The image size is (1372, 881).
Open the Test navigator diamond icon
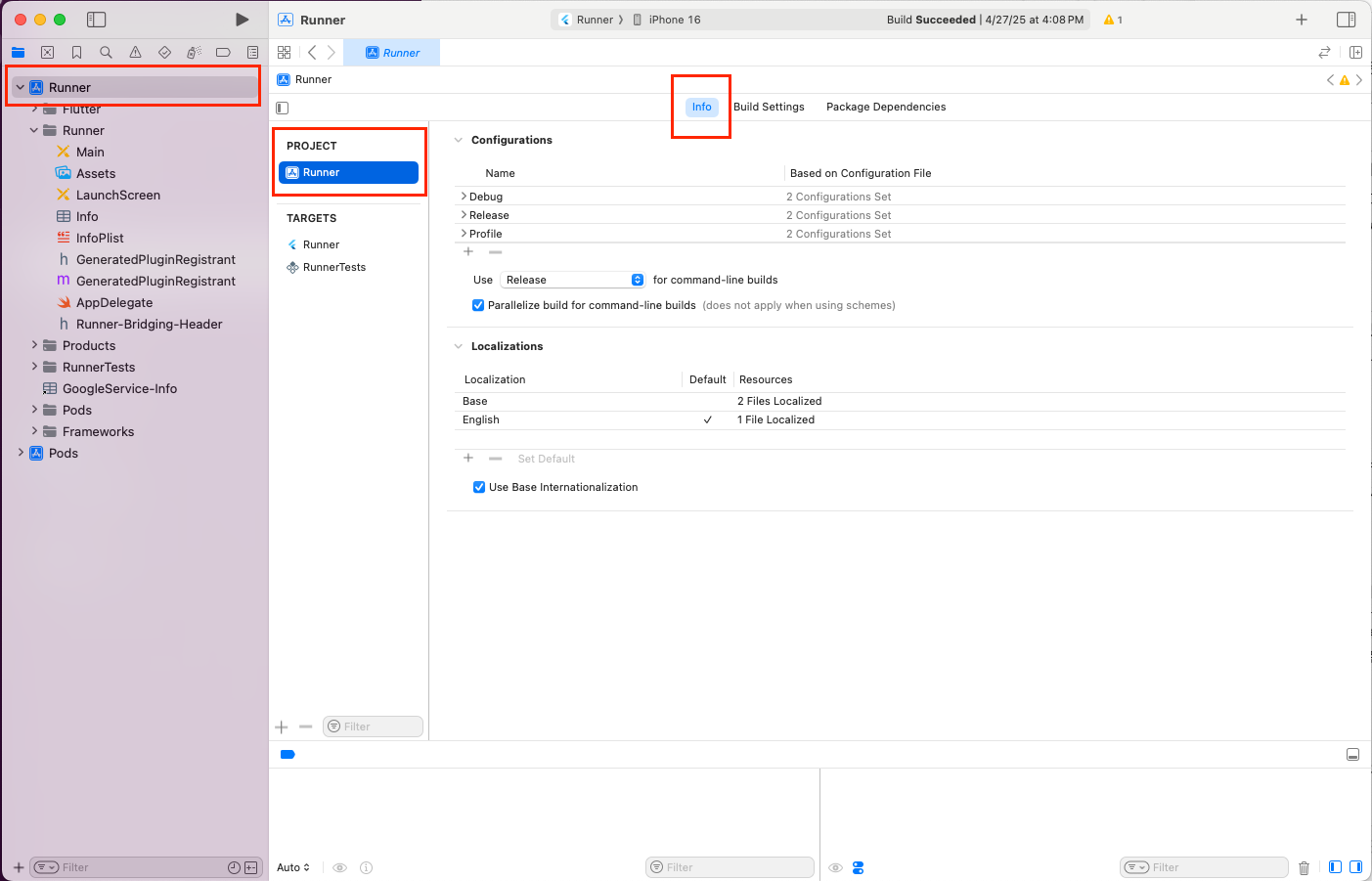(164, 52)
